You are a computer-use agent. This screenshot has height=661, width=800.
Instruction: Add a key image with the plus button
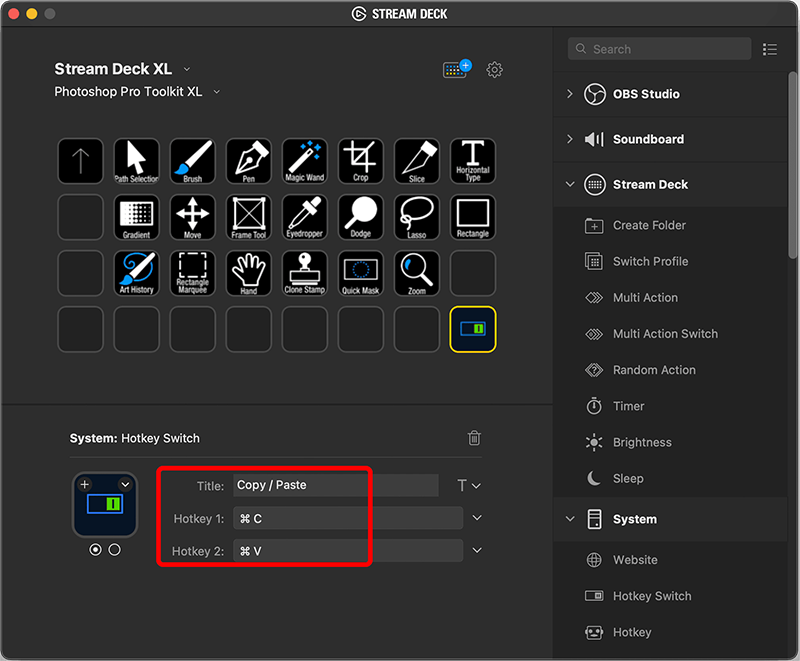tap(85, 485)
